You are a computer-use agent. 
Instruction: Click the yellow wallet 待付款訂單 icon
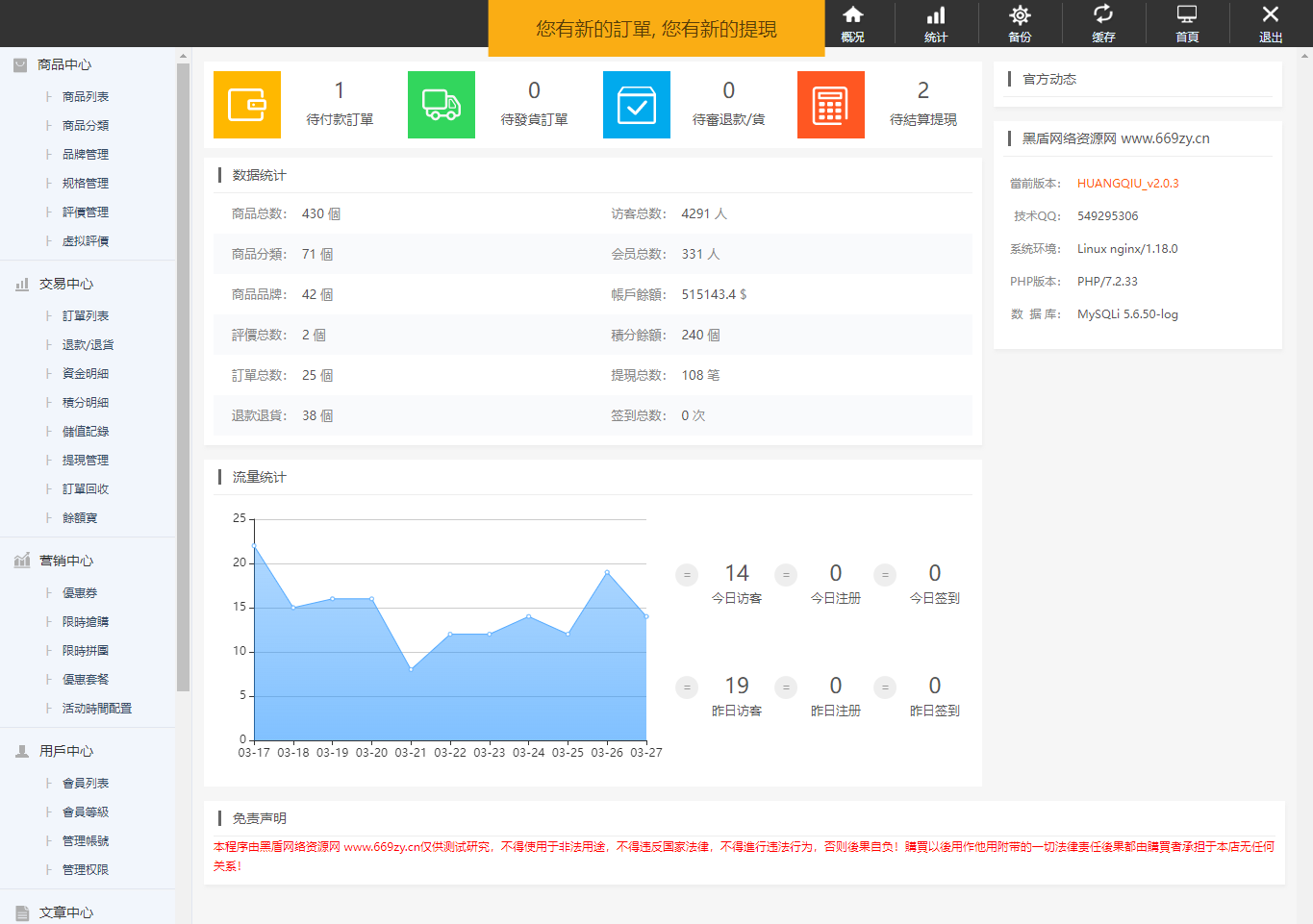(247, 105)
